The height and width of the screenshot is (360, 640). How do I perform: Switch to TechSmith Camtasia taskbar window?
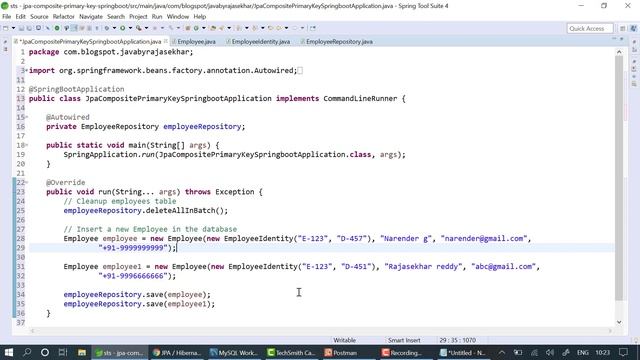(x=291, y=352)
